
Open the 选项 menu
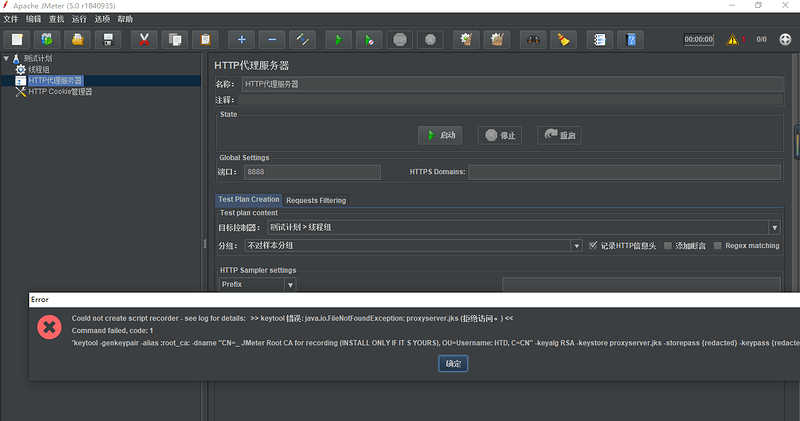pos(102,19)
